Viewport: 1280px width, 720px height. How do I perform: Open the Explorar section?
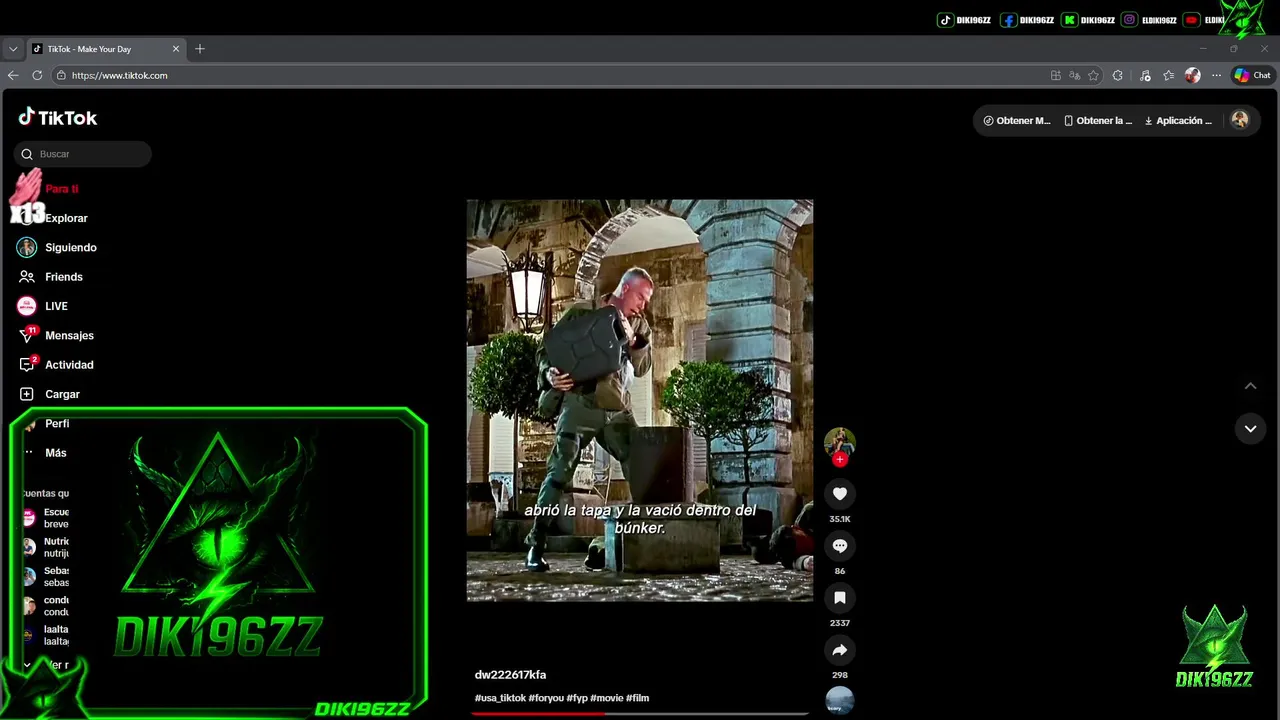pos(66,218)
